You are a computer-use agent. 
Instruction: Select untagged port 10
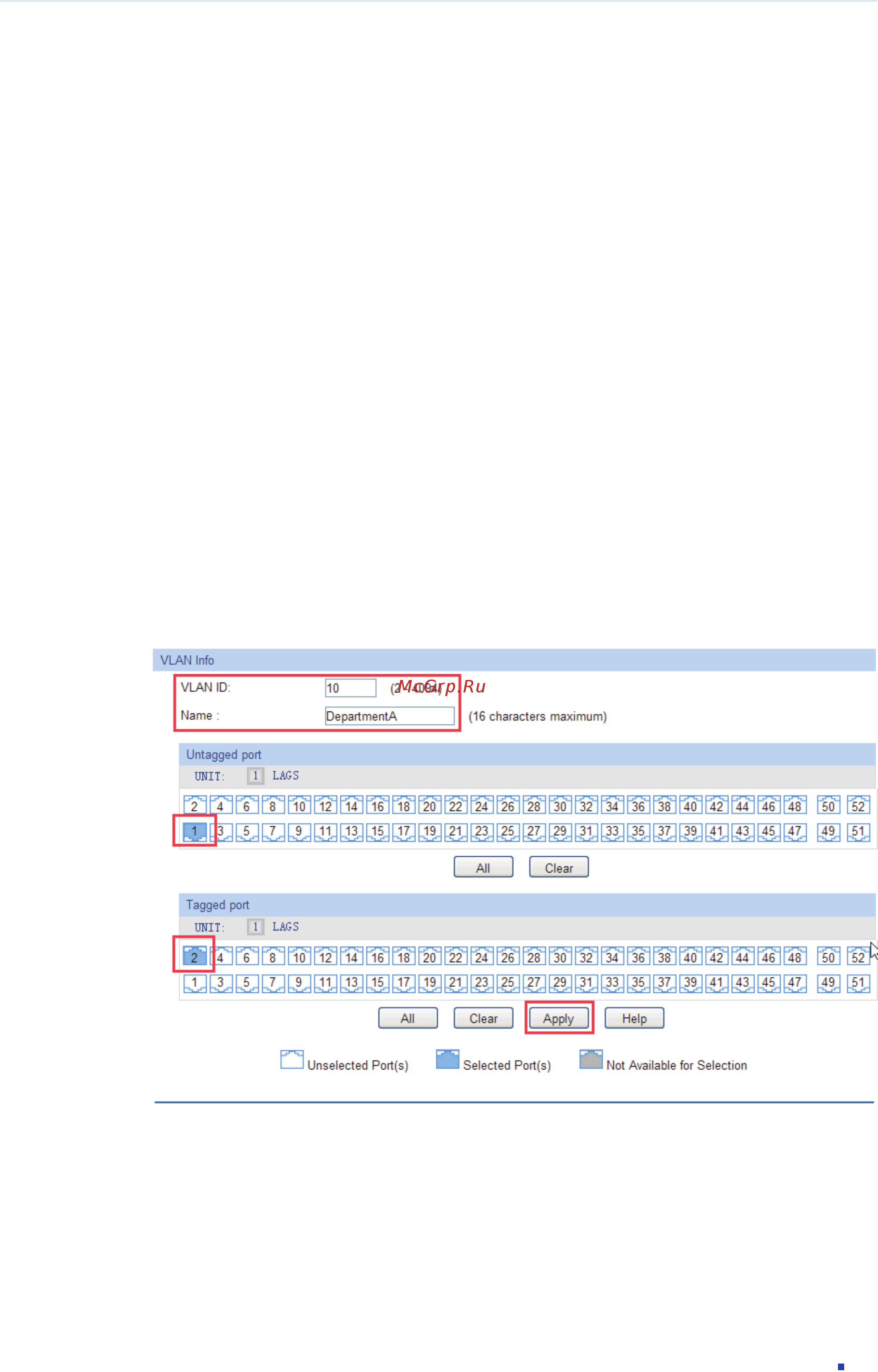pyautogui.click(x=299, y=806)
